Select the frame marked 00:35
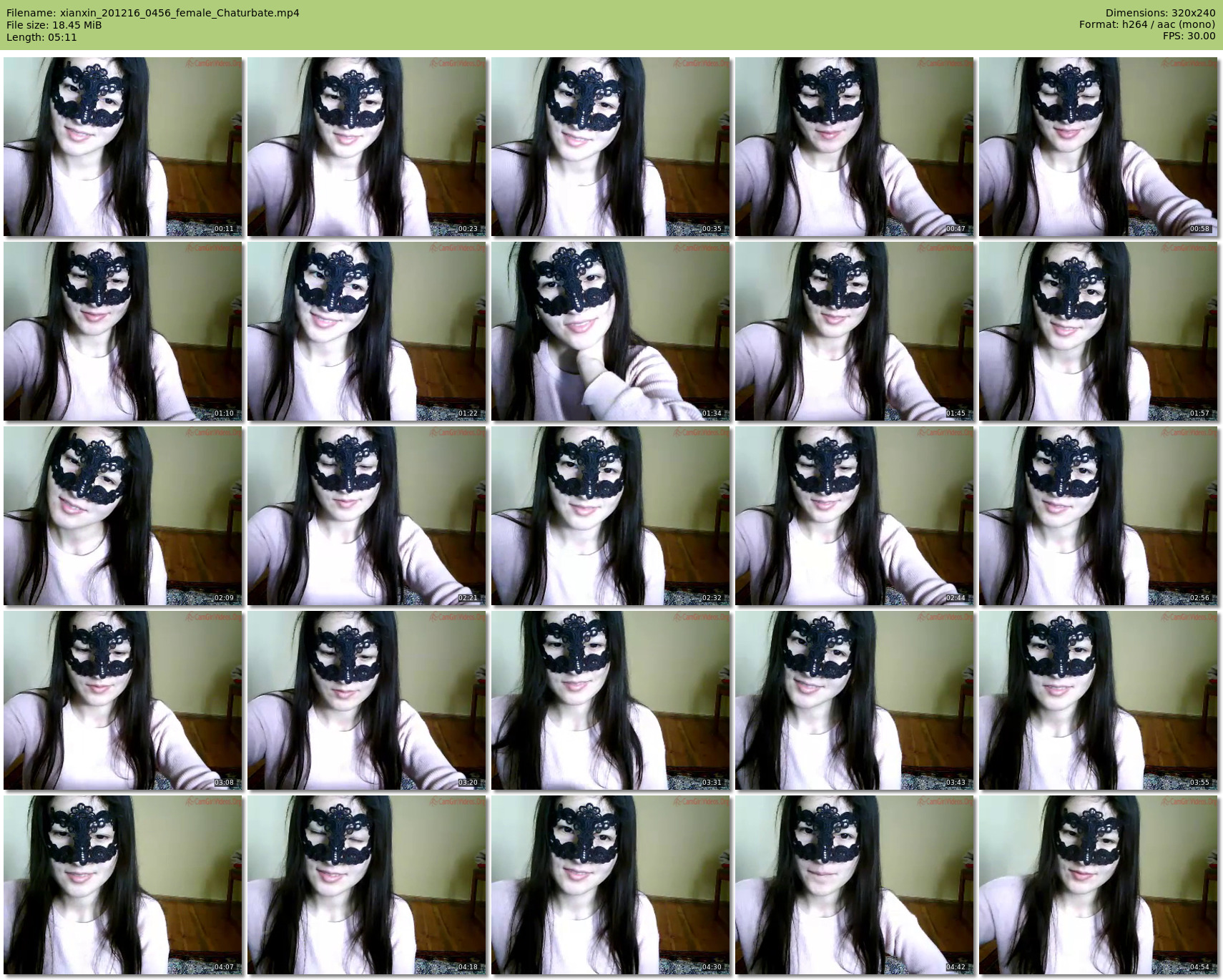 point(610,147)
